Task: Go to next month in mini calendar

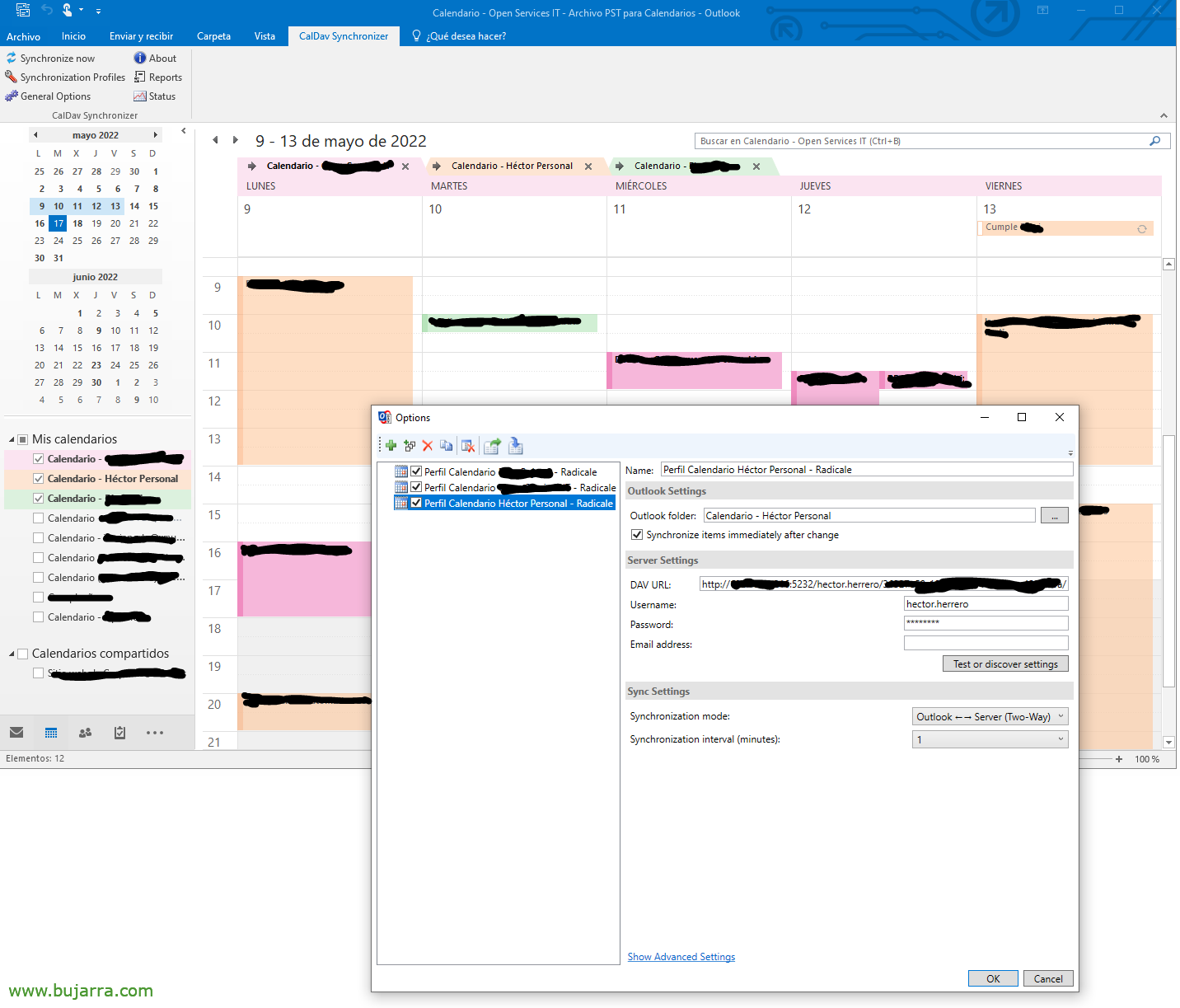Action: coord(156,135)
